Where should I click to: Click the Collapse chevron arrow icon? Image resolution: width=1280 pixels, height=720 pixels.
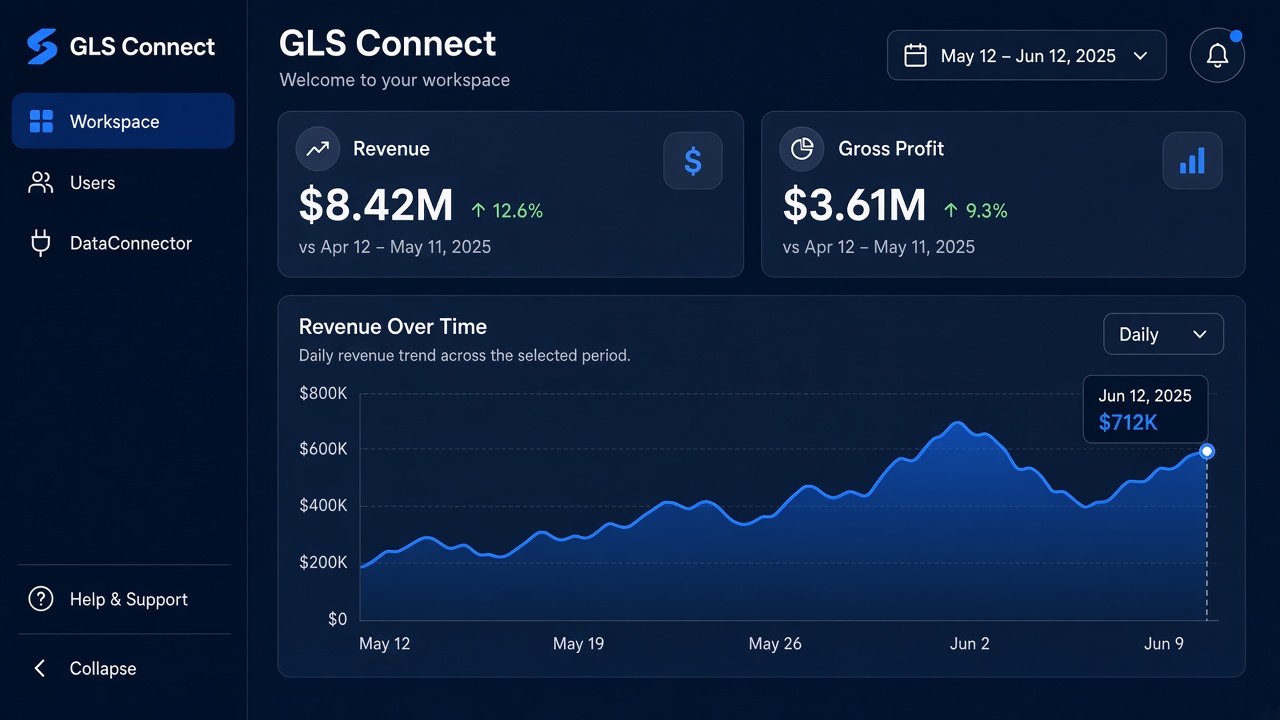pos(40,668)
